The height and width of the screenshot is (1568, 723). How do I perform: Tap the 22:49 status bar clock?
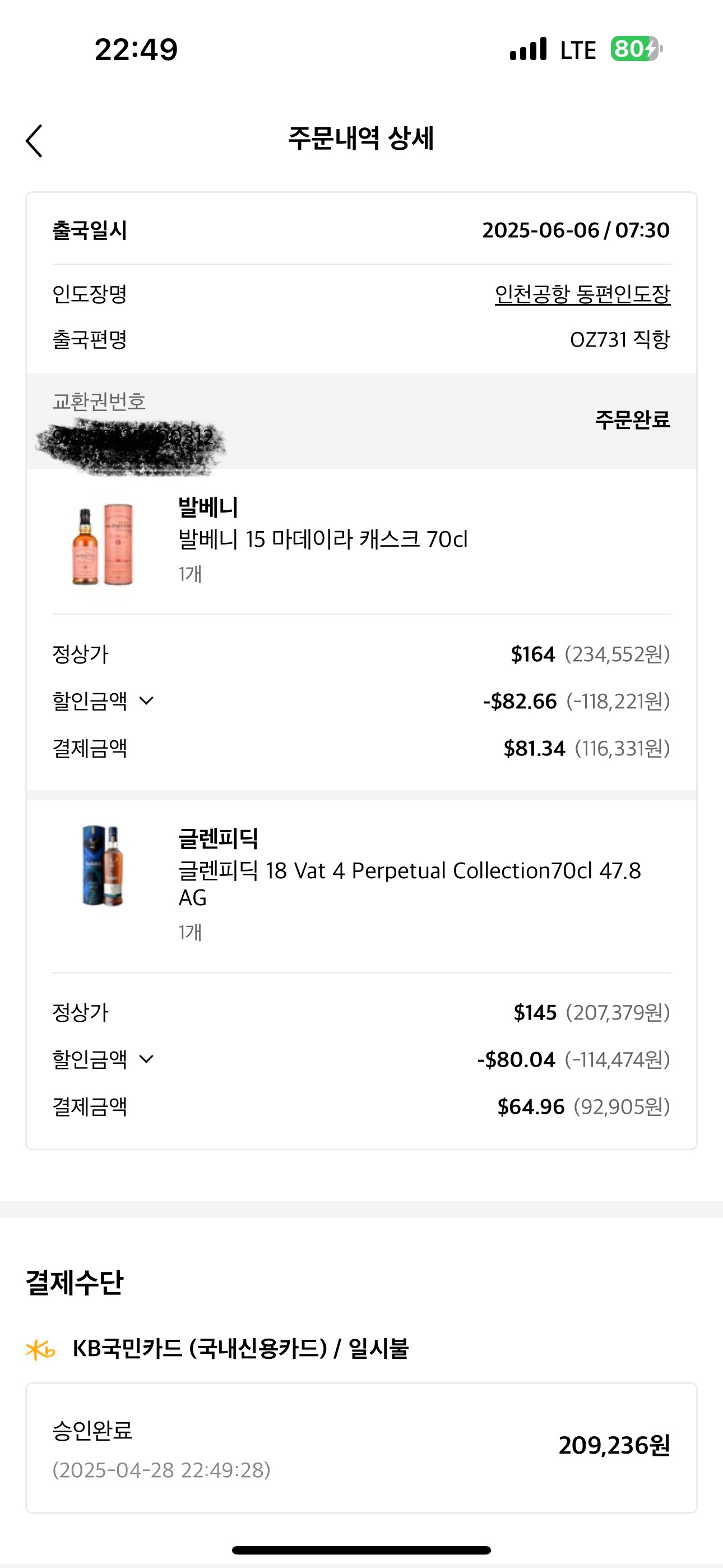tap(136, 49)
